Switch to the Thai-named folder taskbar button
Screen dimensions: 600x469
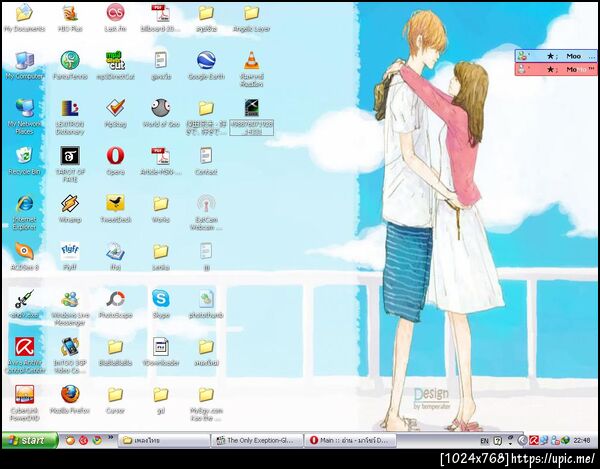(164, 440)
